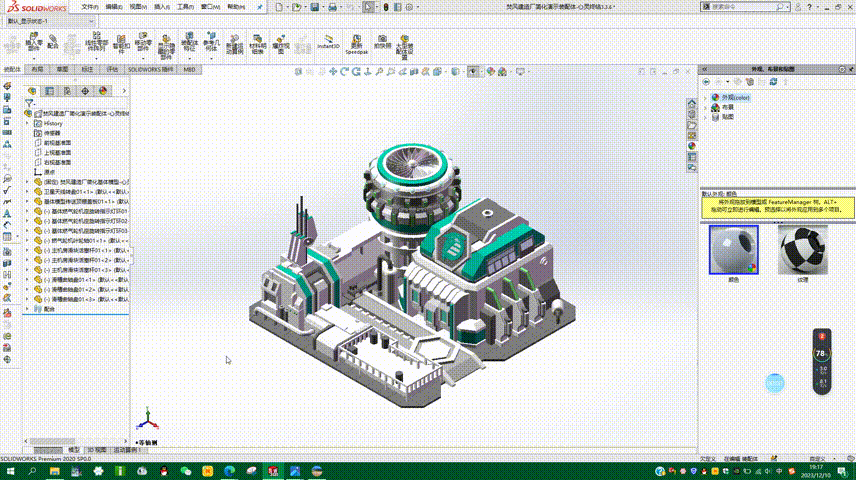
Task: Switch to the MBD ribbon tab
Action: pos(189,69)
